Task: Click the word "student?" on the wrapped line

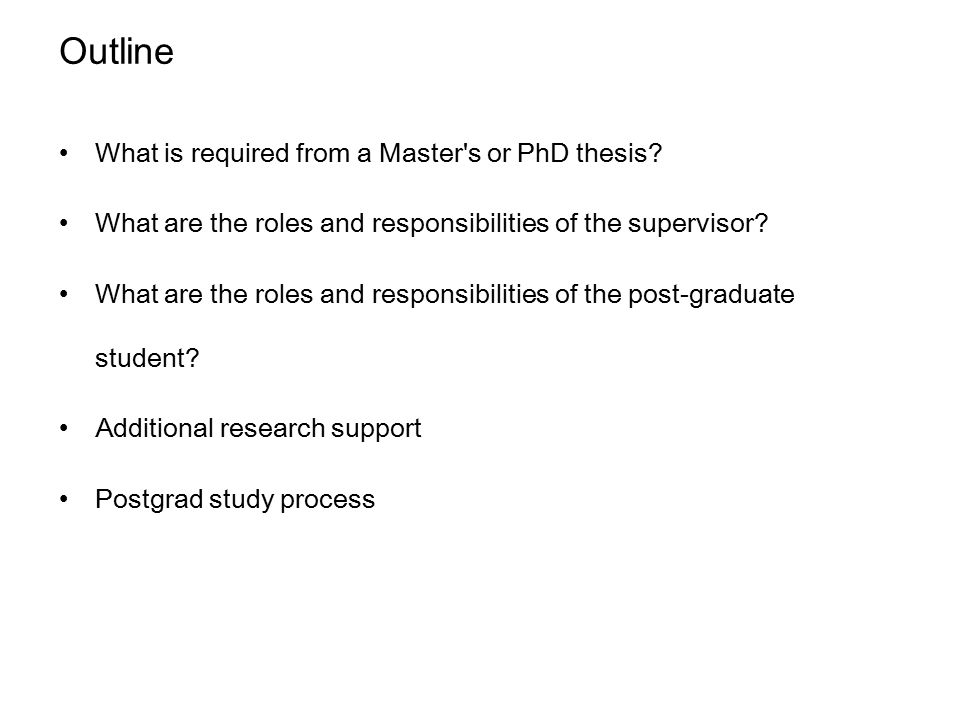Action: (x=147, y=358)
